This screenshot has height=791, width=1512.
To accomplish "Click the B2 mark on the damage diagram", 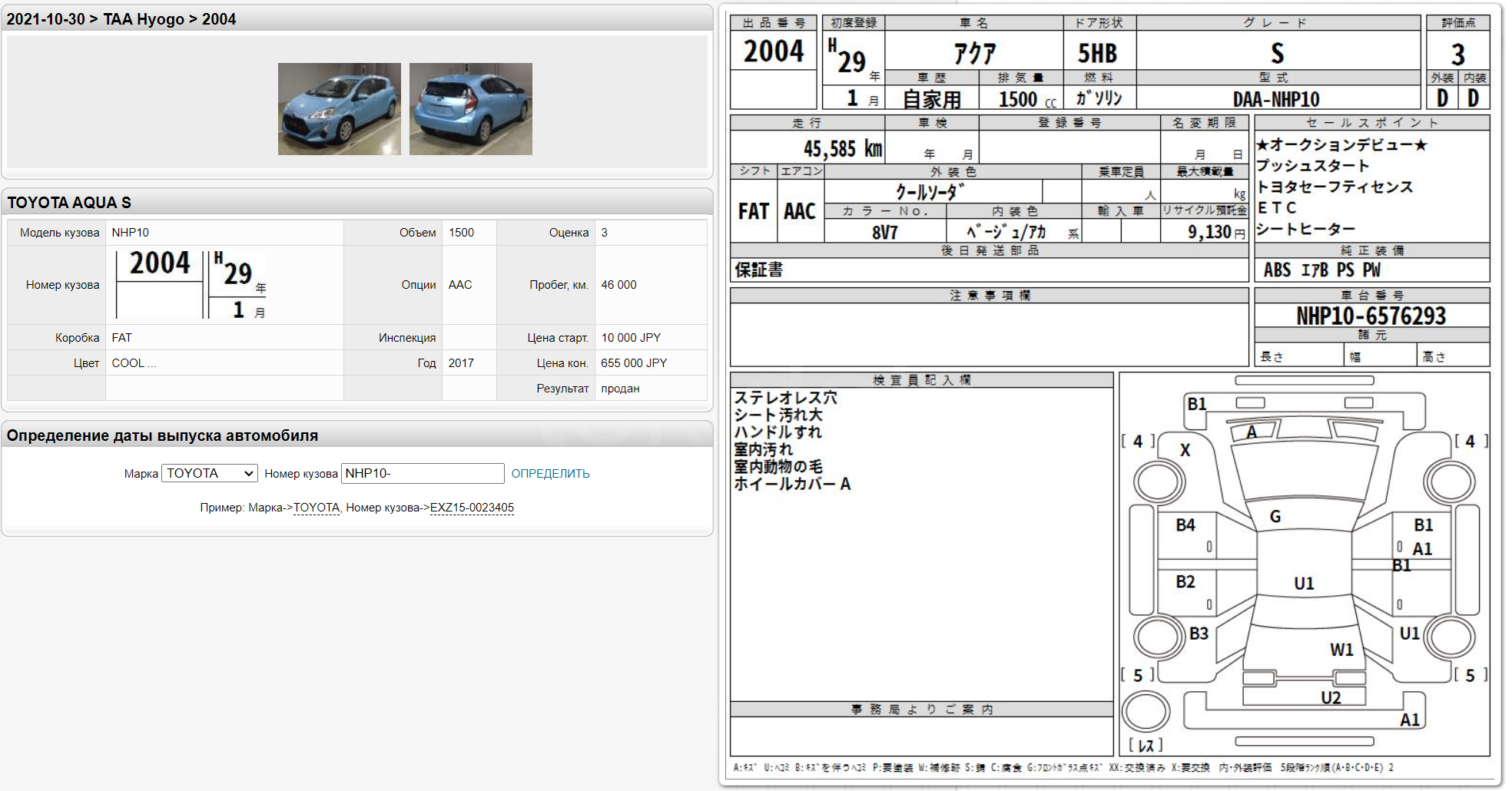I will tap(1185, 581).
